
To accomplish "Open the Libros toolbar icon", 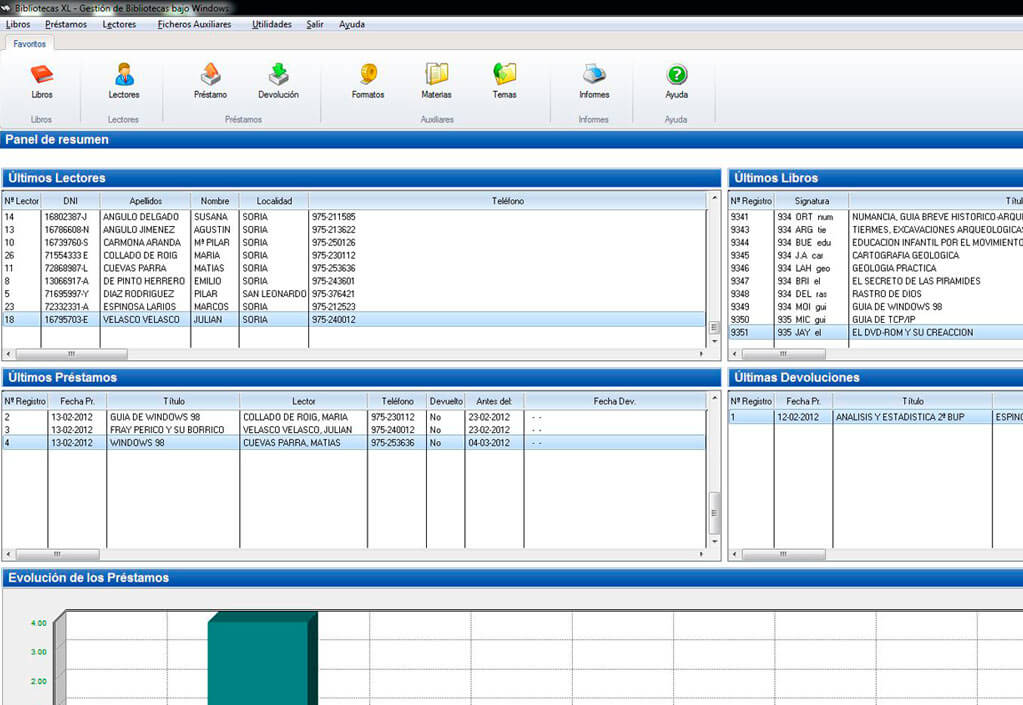I will tap(41, 75).
